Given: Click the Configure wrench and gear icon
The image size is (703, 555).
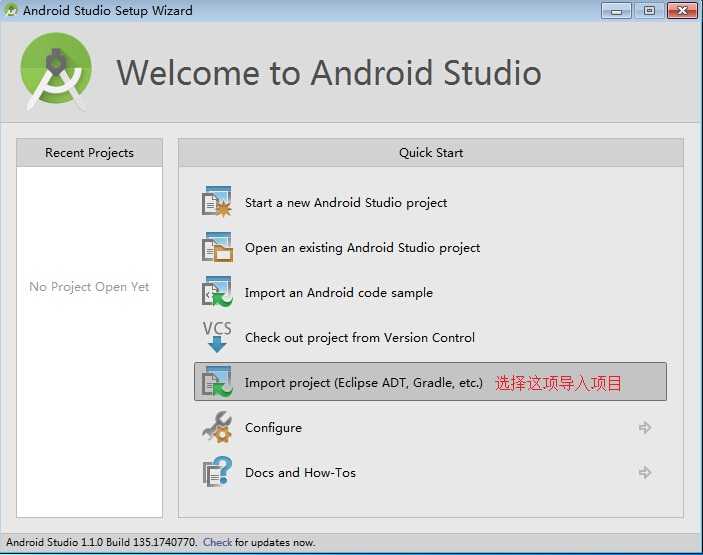Looking at the screenshot, I should pyautogui.click(x=217, y=427).
